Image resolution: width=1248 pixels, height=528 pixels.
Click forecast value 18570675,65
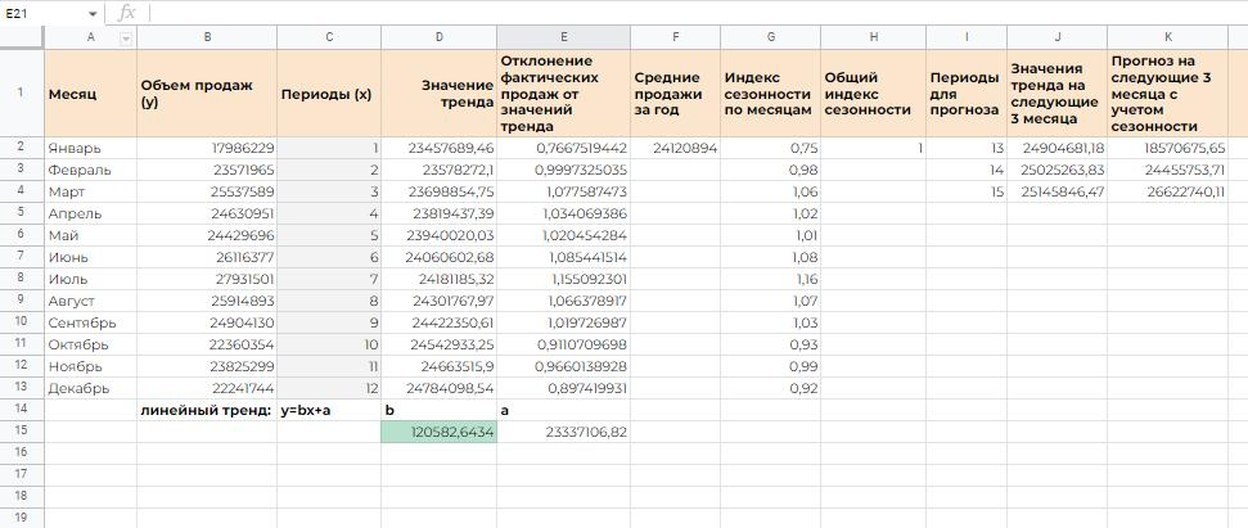(x=1168, y=148)
